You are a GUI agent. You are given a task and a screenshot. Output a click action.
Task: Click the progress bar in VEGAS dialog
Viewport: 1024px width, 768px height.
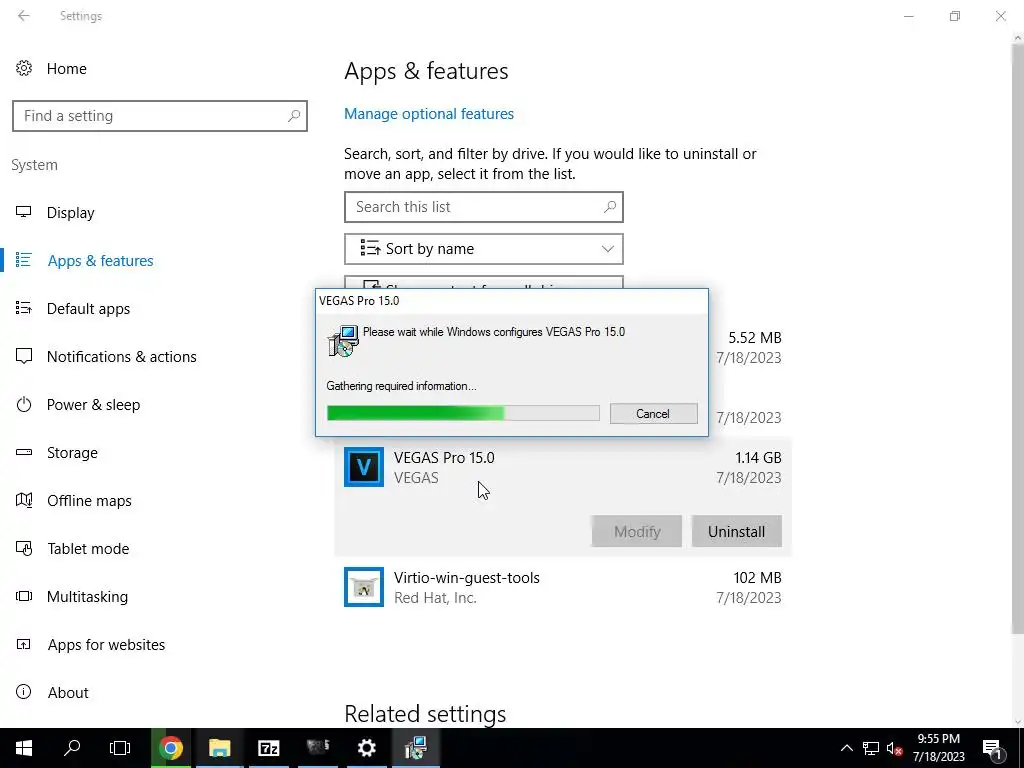(463, 413)
